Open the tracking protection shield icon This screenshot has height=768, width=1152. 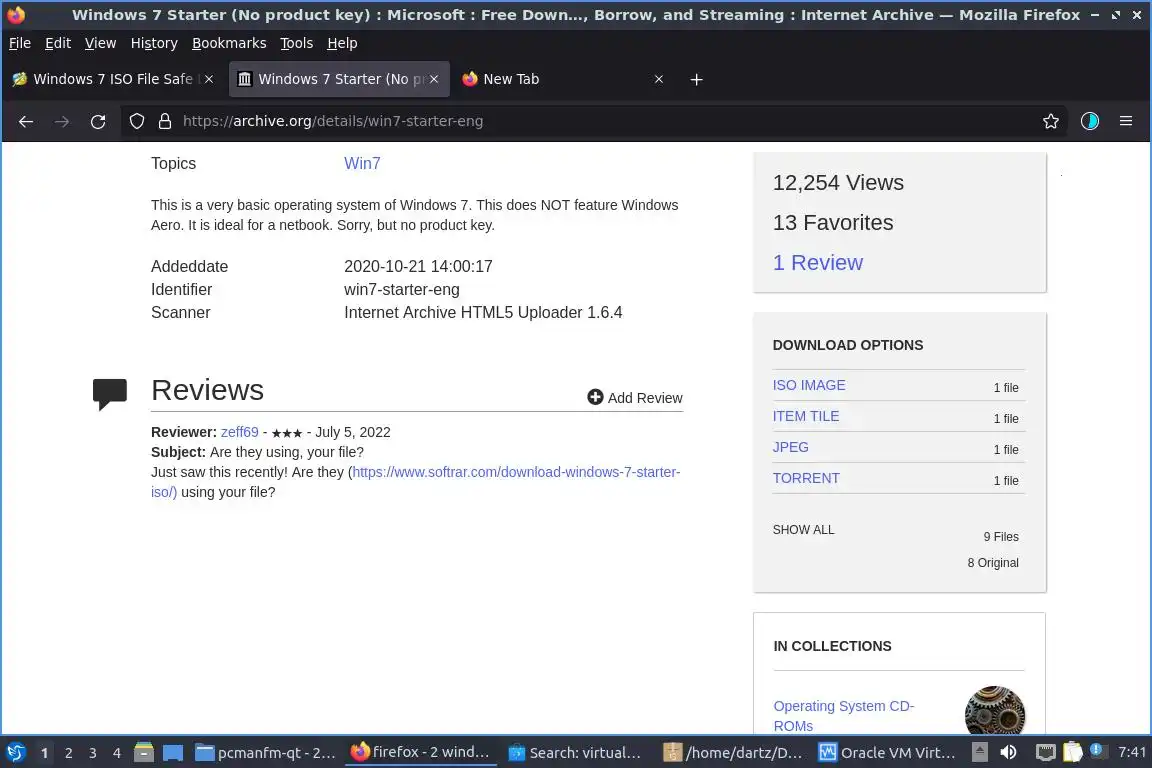click(x=137, y=121)
